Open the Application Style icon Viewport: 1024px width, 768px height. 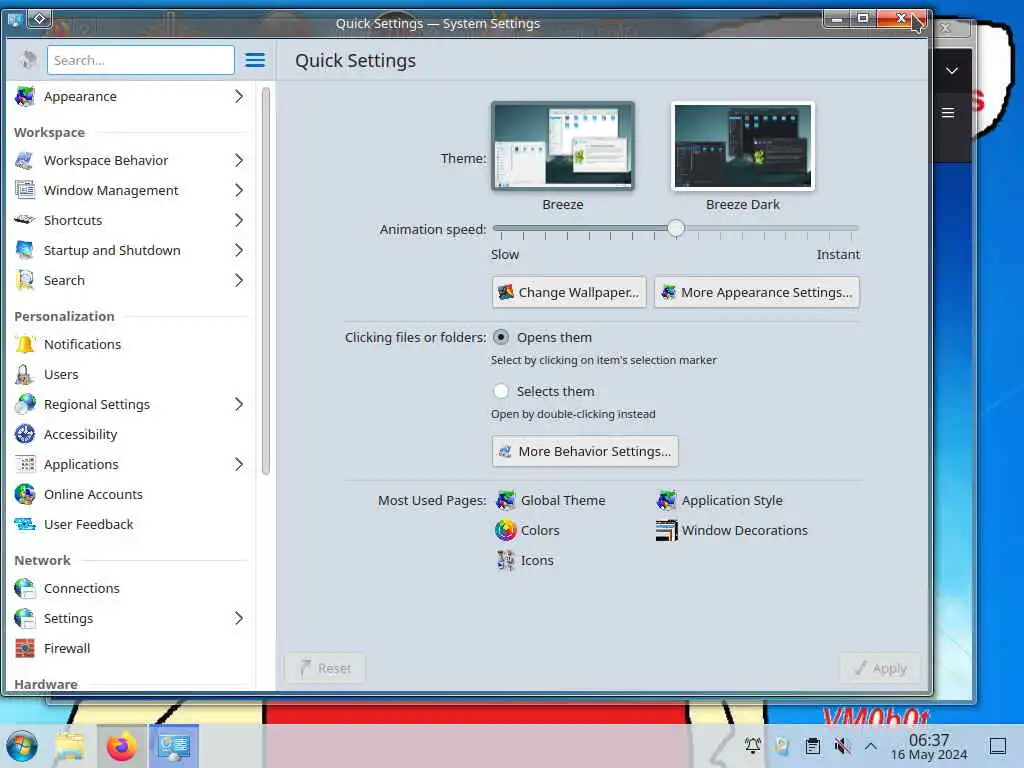click(666, 501)
